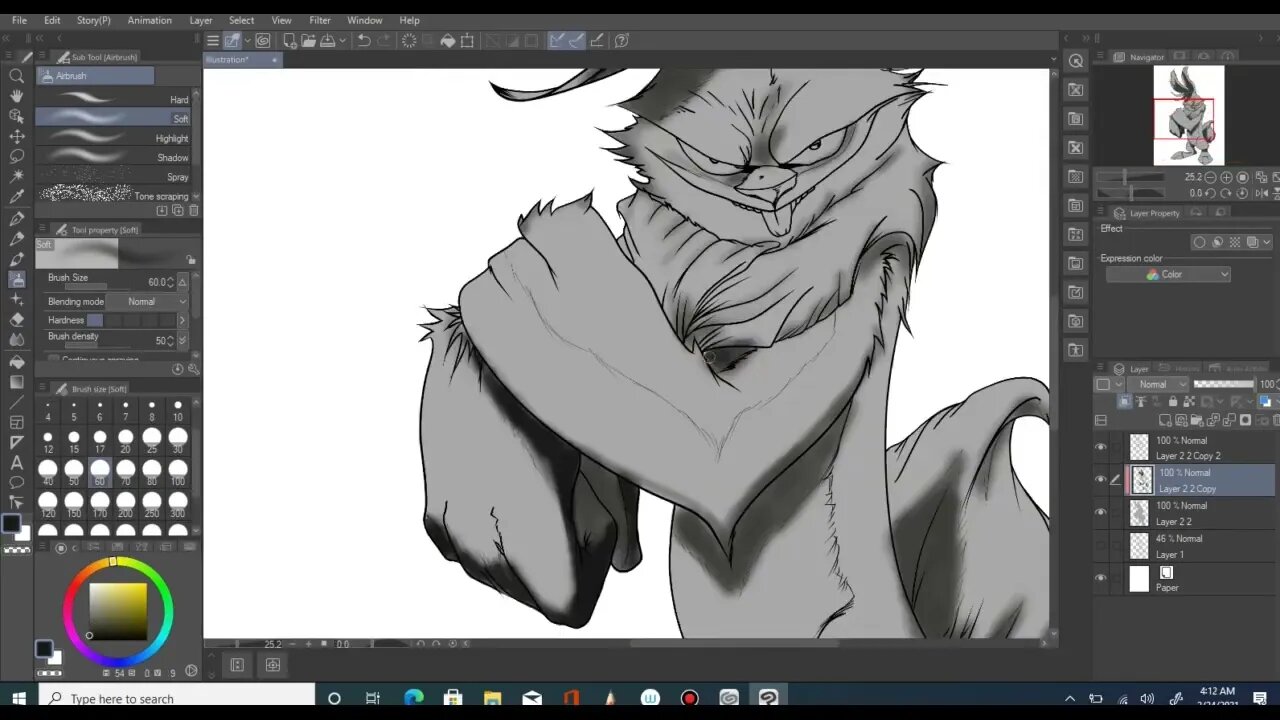Click the New document icon in command bar
This screenshot has height=720, width=1280.
click(x=289, y=40)
